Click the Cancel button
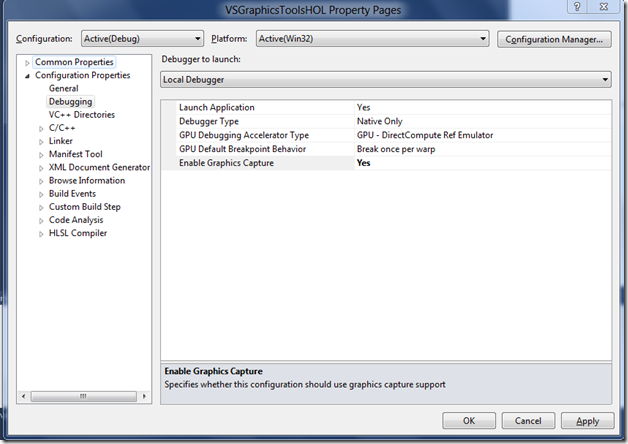 tap(528, 421)
